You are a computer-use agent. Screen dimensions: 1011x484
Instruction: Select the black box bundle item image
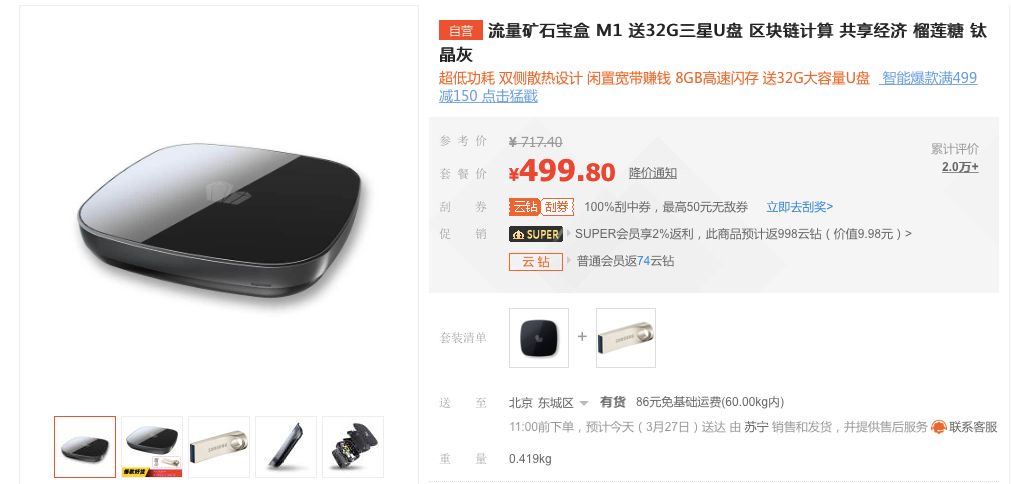coord(539,338)
